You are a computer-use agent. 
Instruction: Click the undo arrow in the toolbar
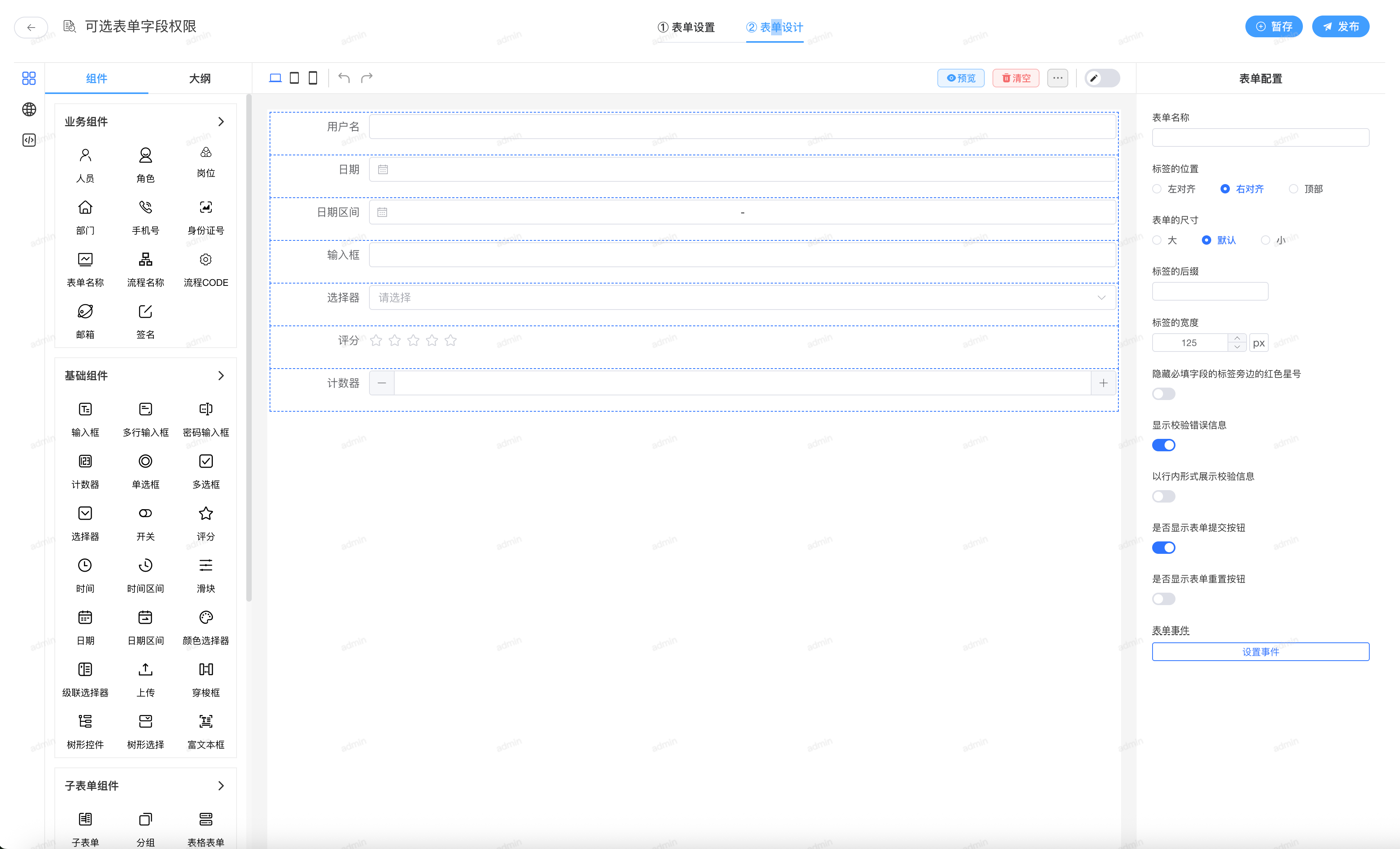coord(344,78)
